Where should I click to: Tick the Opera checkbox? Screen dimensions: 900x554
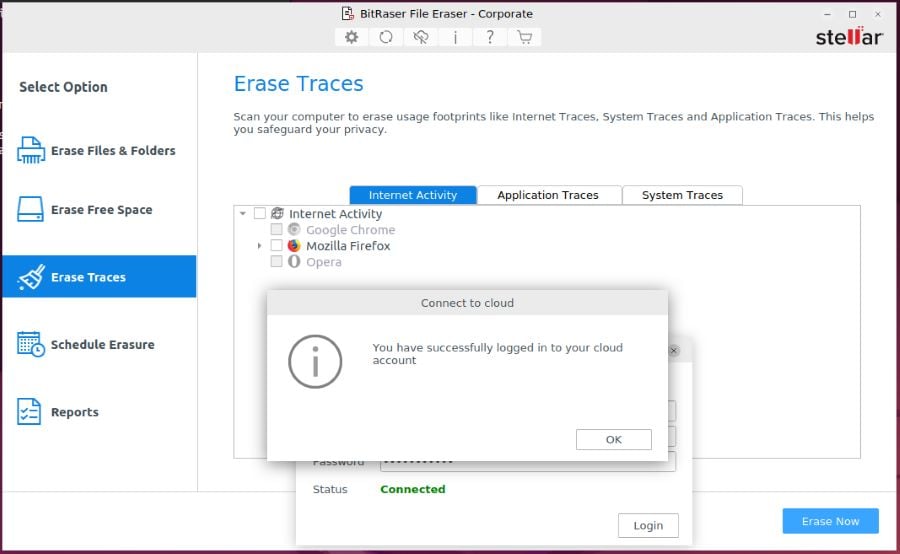(277, 262)
